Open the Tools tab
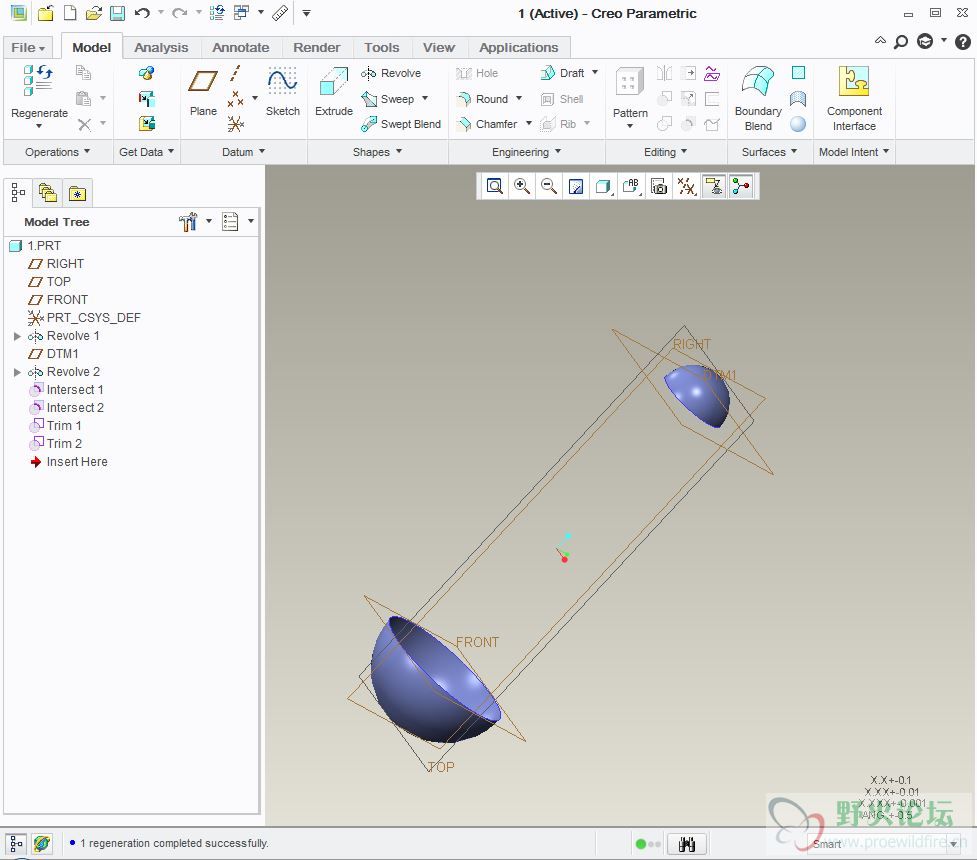Viewport: 977px width, 860px height. pyautogui.click(x=381, y=48)
